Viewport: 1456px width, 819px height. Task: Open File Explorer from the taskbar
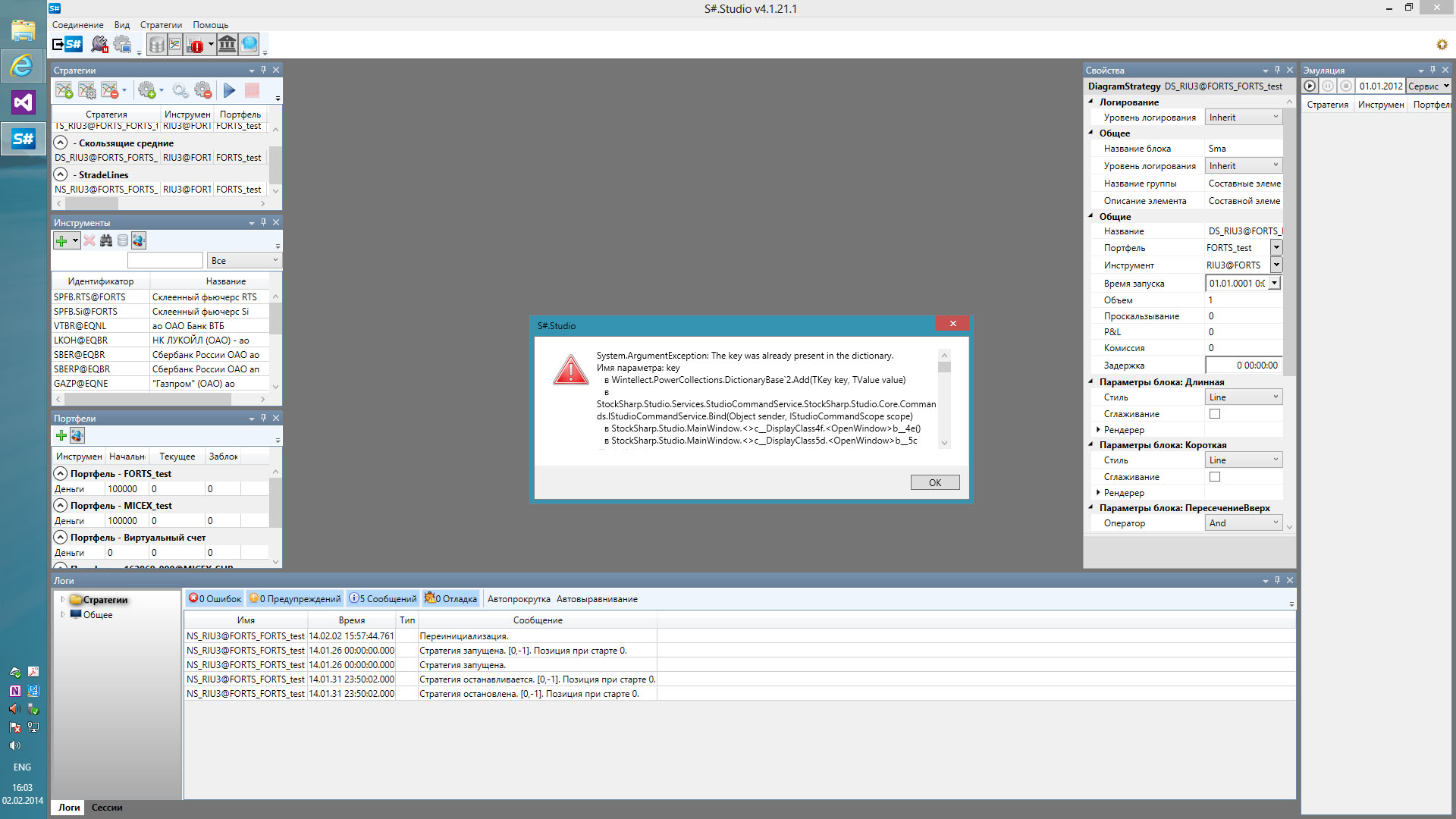[23, 30]
